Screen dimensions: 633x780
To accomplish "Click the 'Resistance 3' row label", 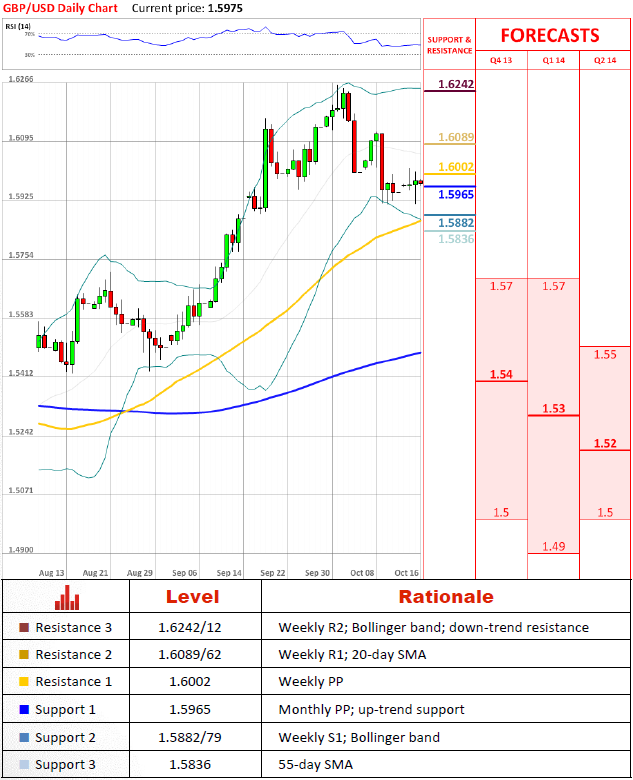I will 74,628.
